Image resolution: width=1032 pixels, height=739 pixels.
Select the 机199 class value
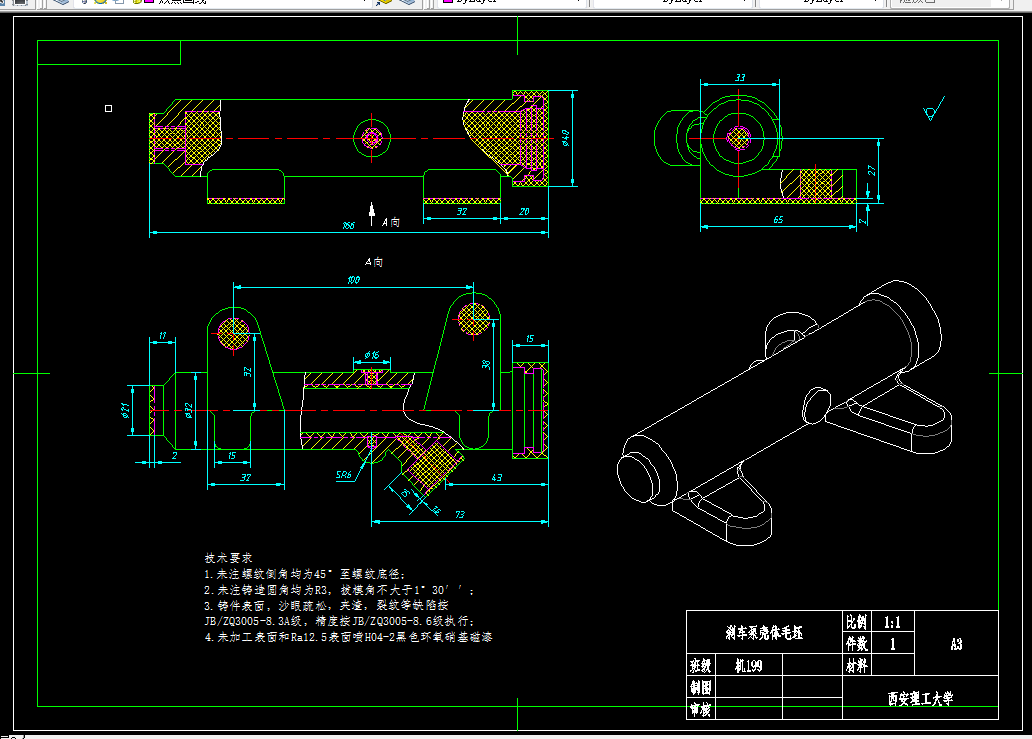click(x=748, y=666)
